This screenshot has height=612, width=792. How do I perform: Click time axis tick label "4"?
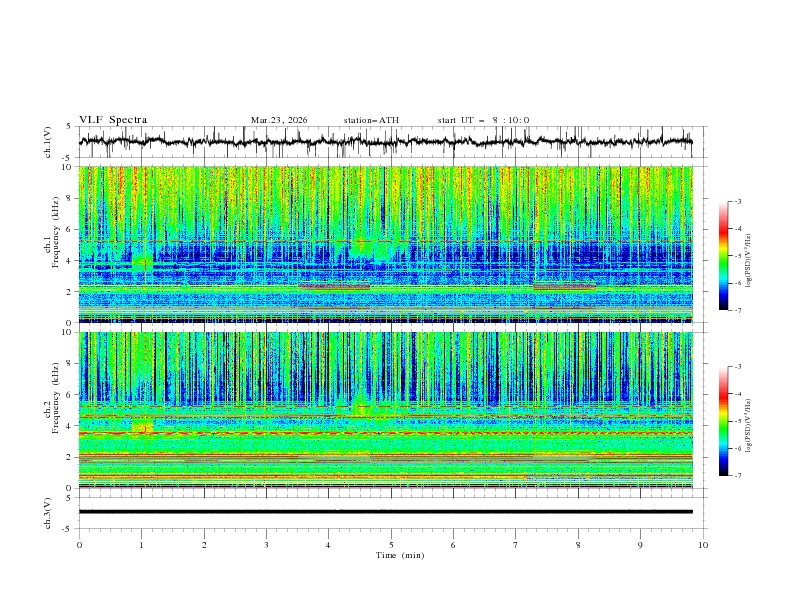click(x=328, y=545)
